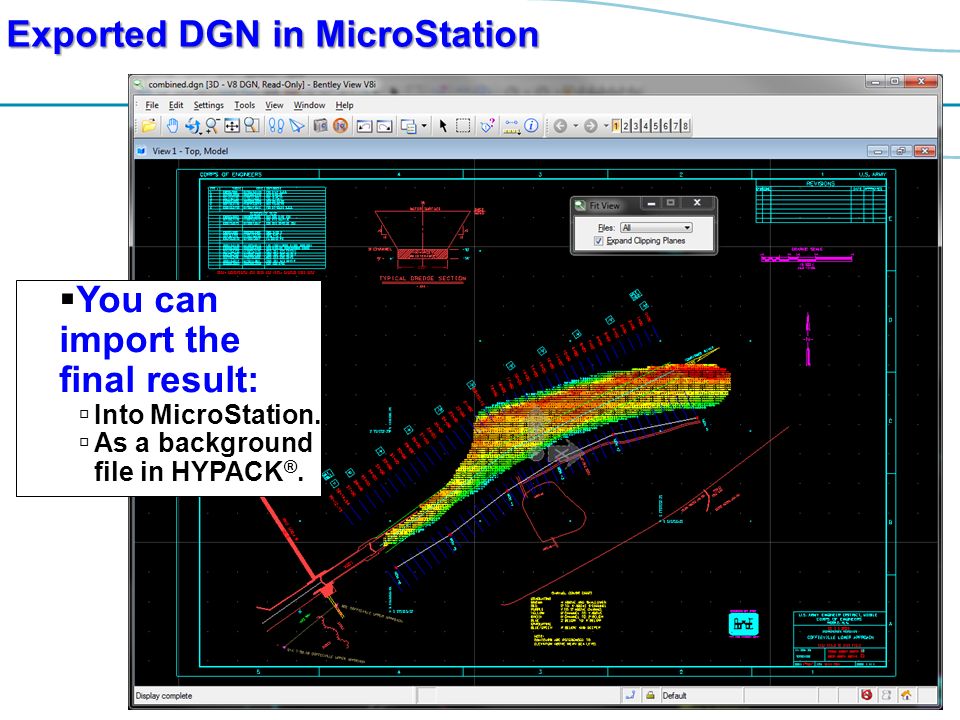Expand the Forward history dropdown arrow

(606, 127)
